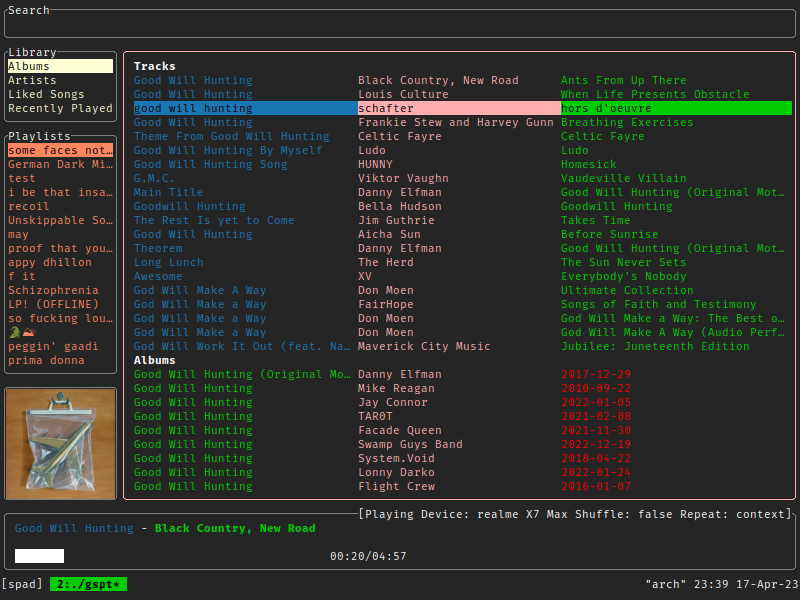Switch to tmux window '2:./gspt*'

(88, 584)
